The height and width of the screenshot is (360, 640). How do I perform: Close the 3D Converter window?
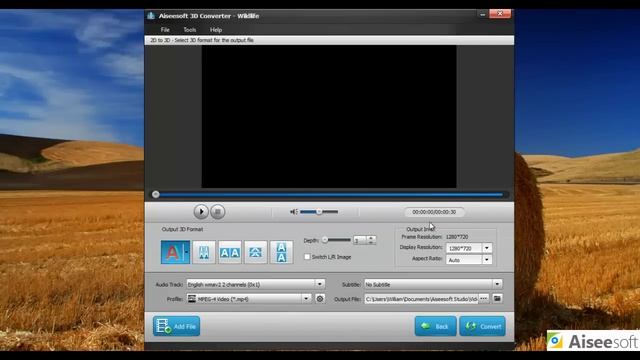pos(500,14)
